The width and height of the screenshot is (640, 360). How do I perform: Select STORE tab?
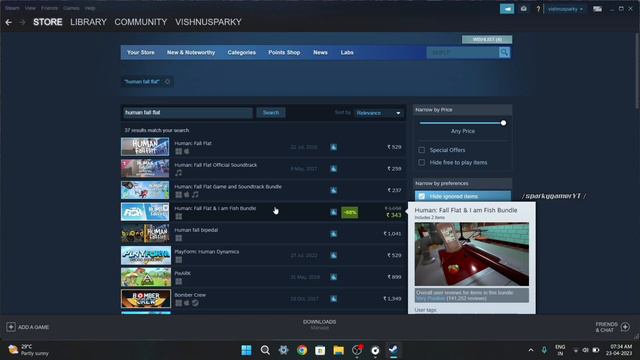point(48,22)
